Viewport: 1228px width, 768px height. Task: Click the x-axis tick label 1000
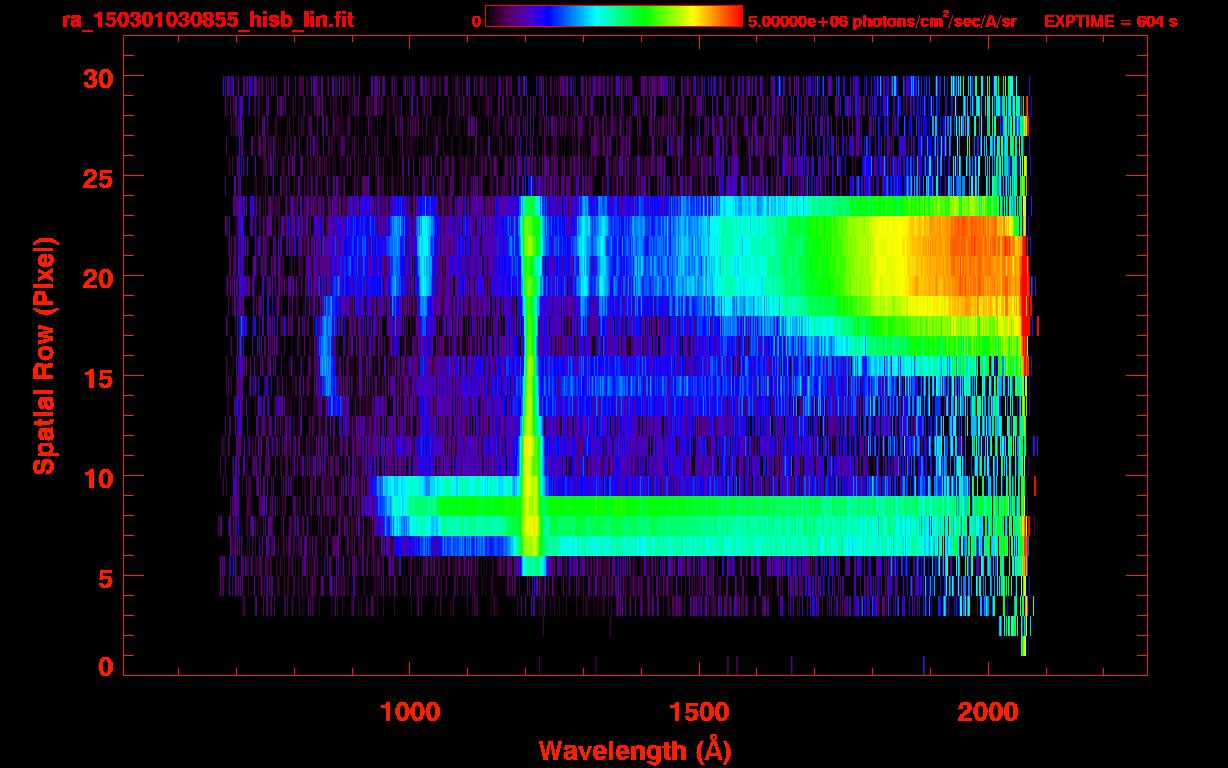click(x=409, y=711)
